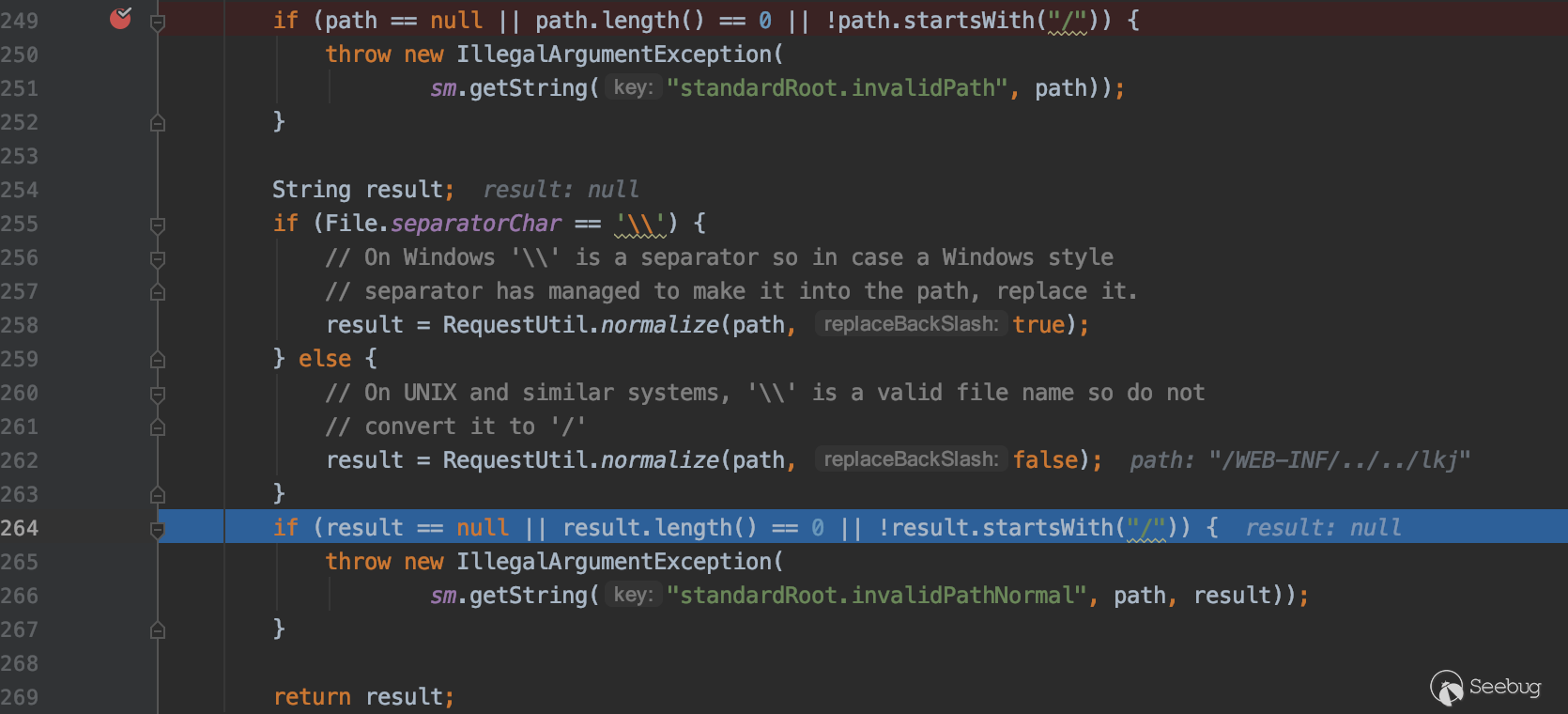The image size is (1568, 714).
Task: Click IllegalArgumentException on line 265
Action: click(x=614, y=562)
